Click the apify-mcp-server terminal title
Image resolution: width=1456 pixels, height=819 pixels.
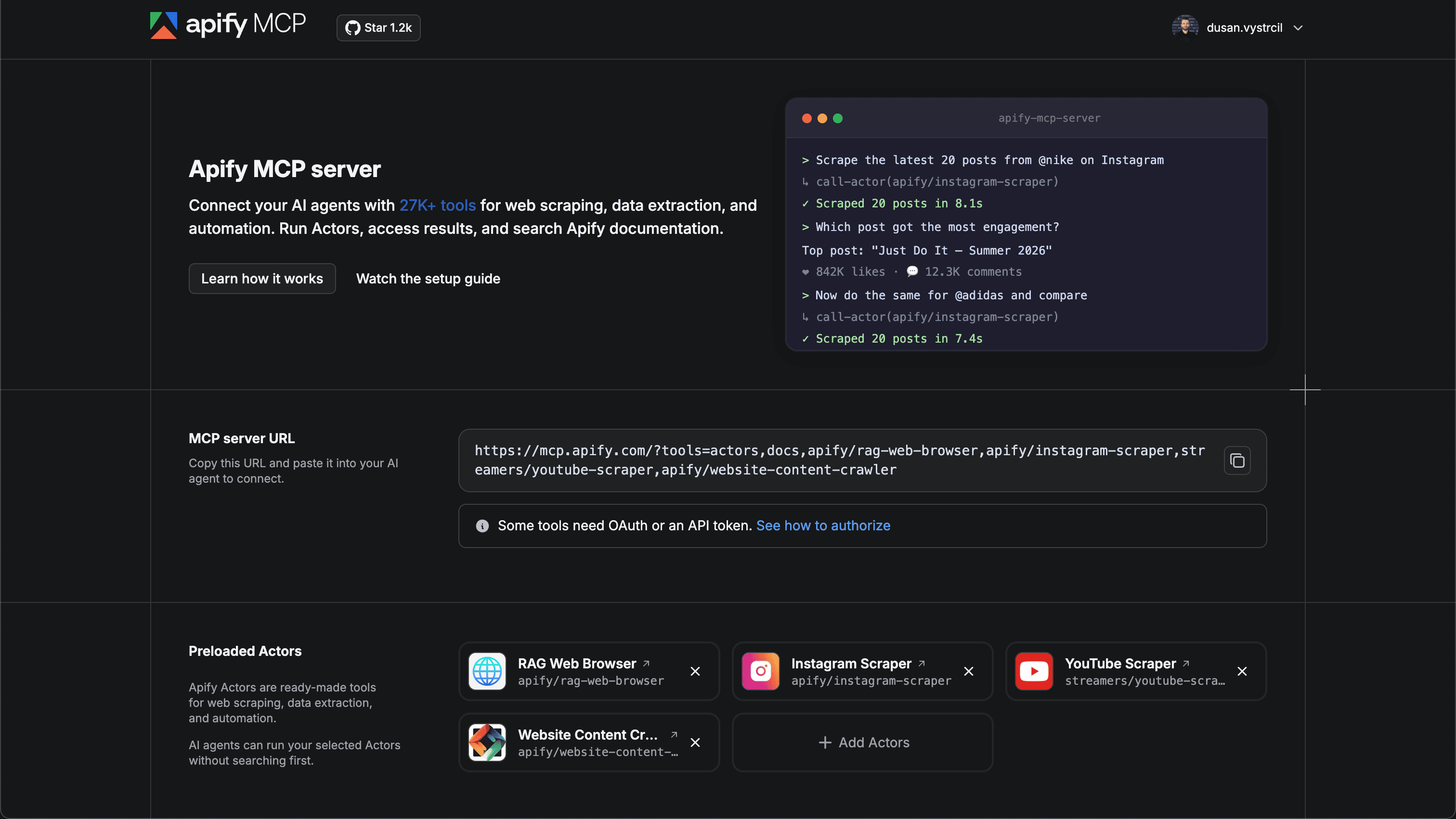click(x=1049, y=118)
